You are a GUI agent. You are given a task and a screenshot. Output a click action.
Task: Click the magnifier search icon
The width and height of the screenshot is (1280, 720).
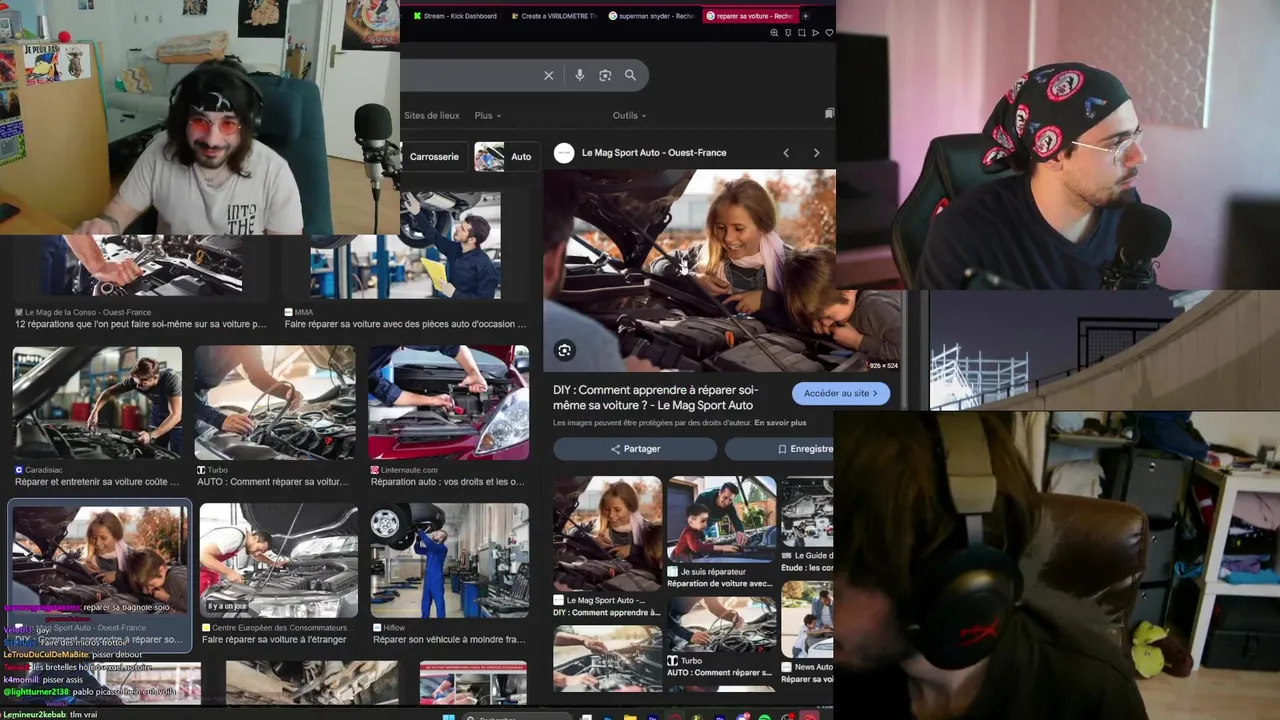point(630,75)
